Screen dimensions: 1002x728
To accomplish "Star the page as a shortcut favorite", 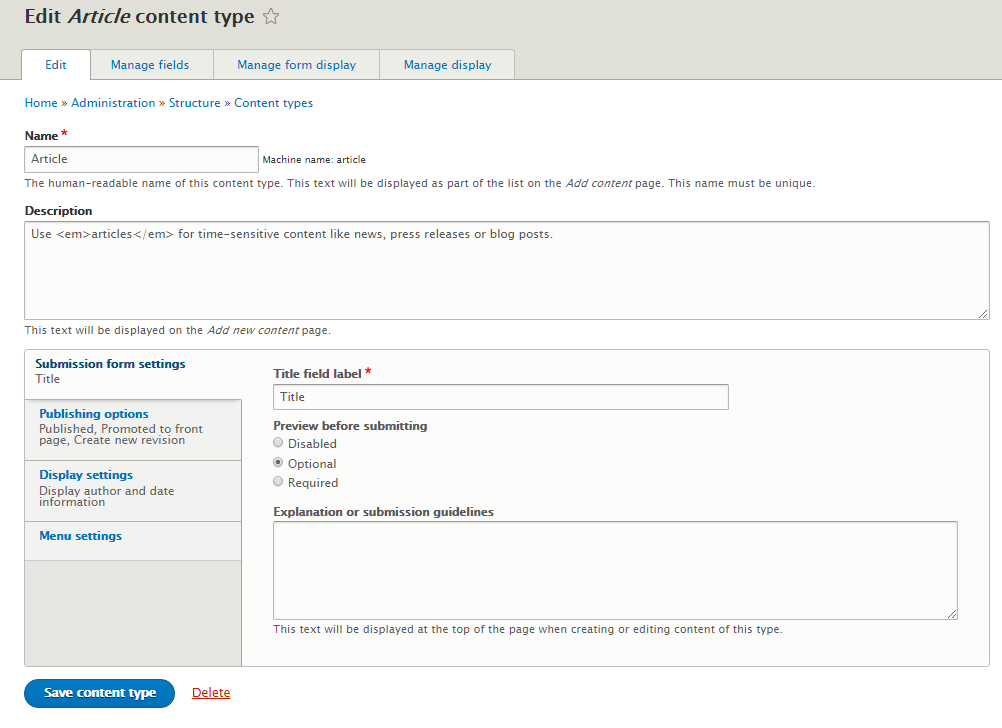I will (x=271, y=16).
